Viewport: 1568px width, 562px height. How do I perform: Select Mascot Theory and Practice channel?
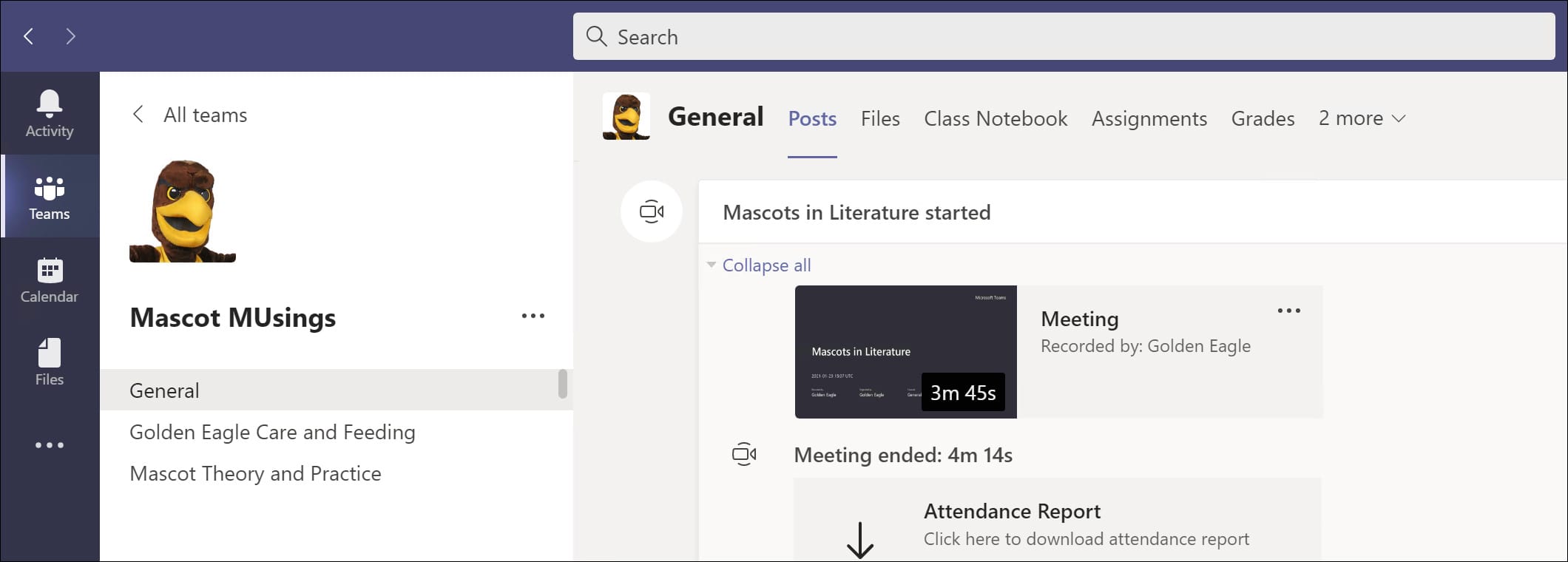click(255, 473)
